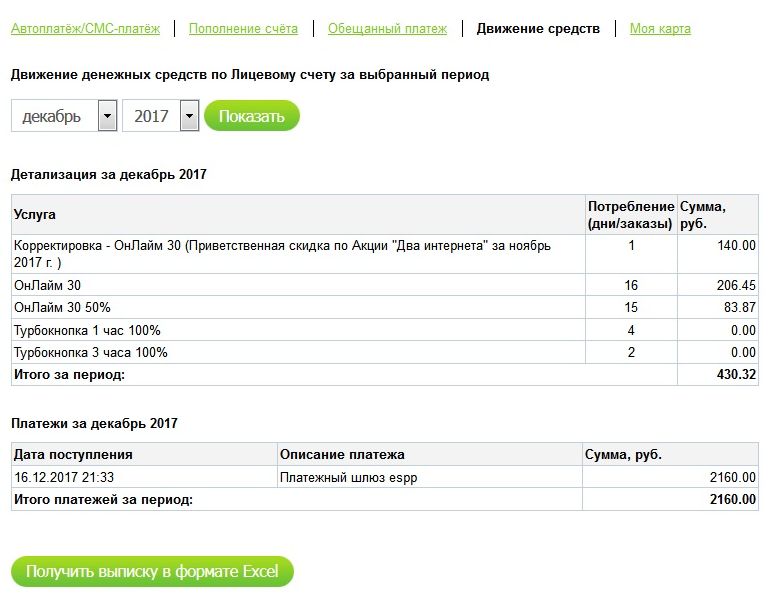Click the Потребление (дни/заказы) column header
776x608 pixels.
630,215
